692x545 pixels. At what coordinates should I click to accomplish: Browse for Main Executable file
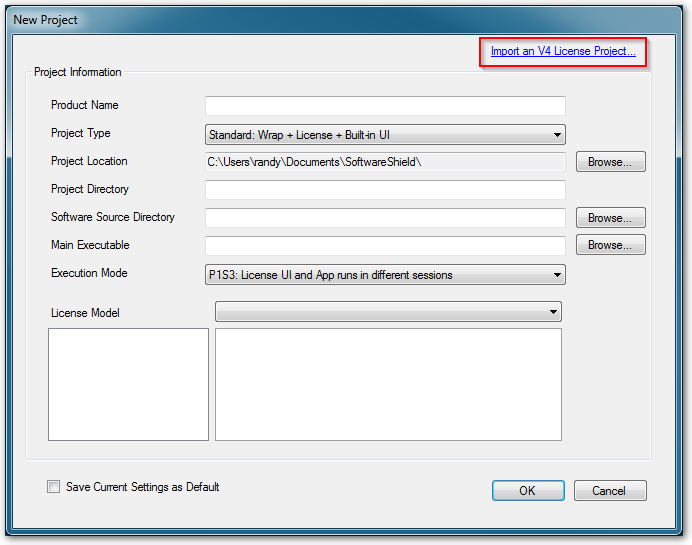610,245
